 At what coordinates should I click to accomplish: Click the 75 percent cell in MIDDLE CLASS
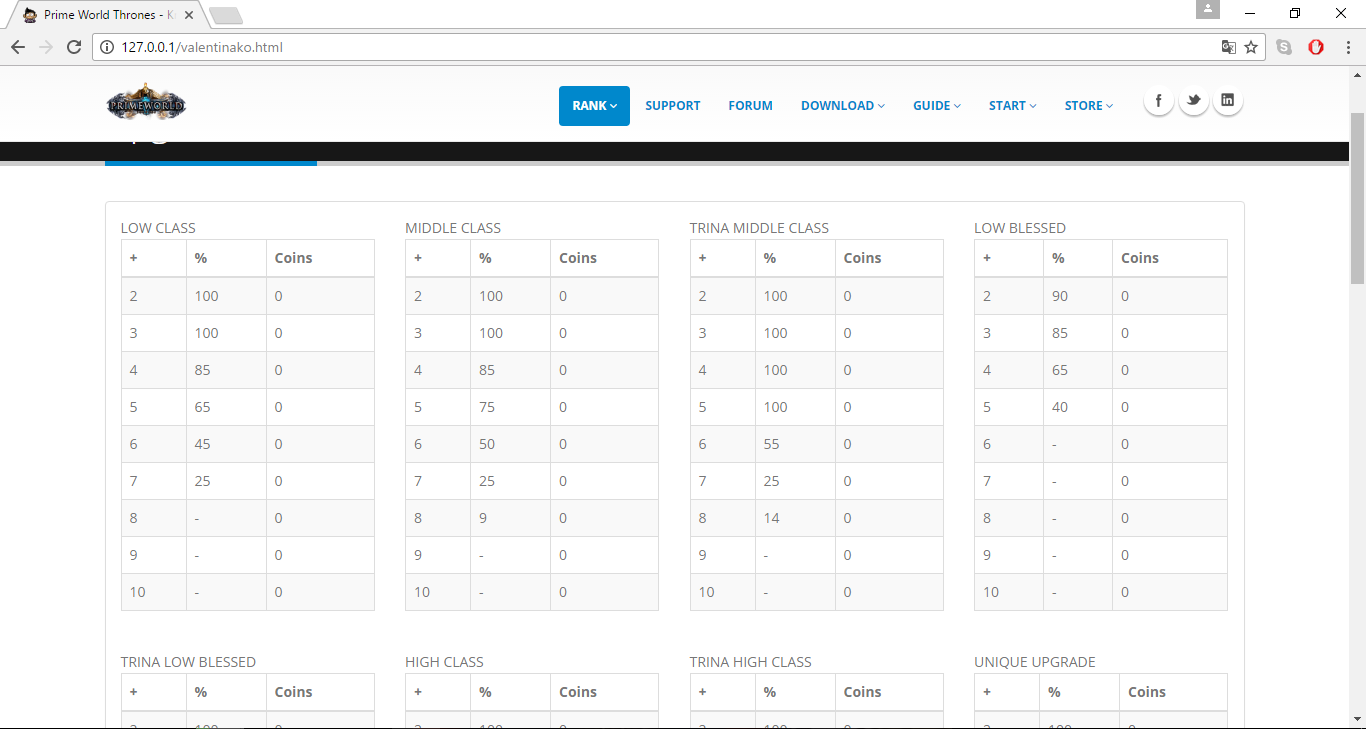point(510,407)
